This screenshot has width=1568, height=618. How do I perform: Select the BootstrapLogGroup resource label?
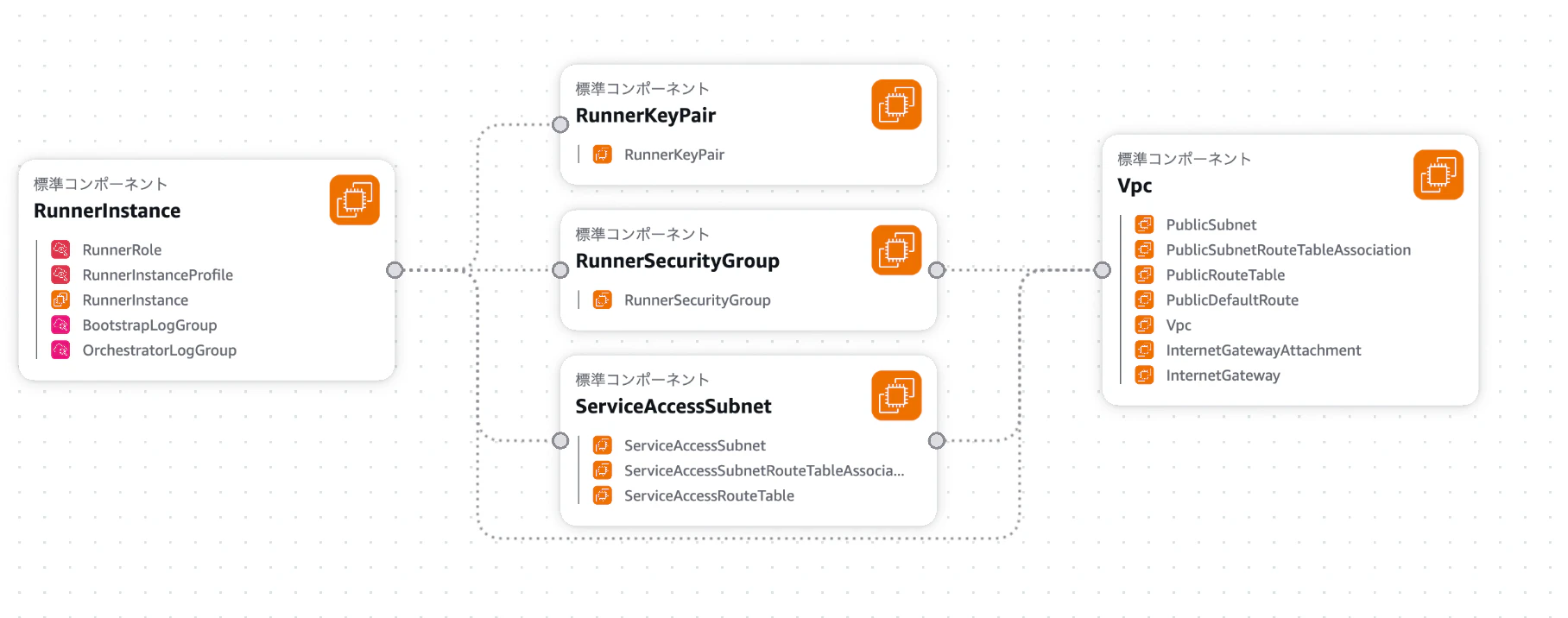click(149, 325)
